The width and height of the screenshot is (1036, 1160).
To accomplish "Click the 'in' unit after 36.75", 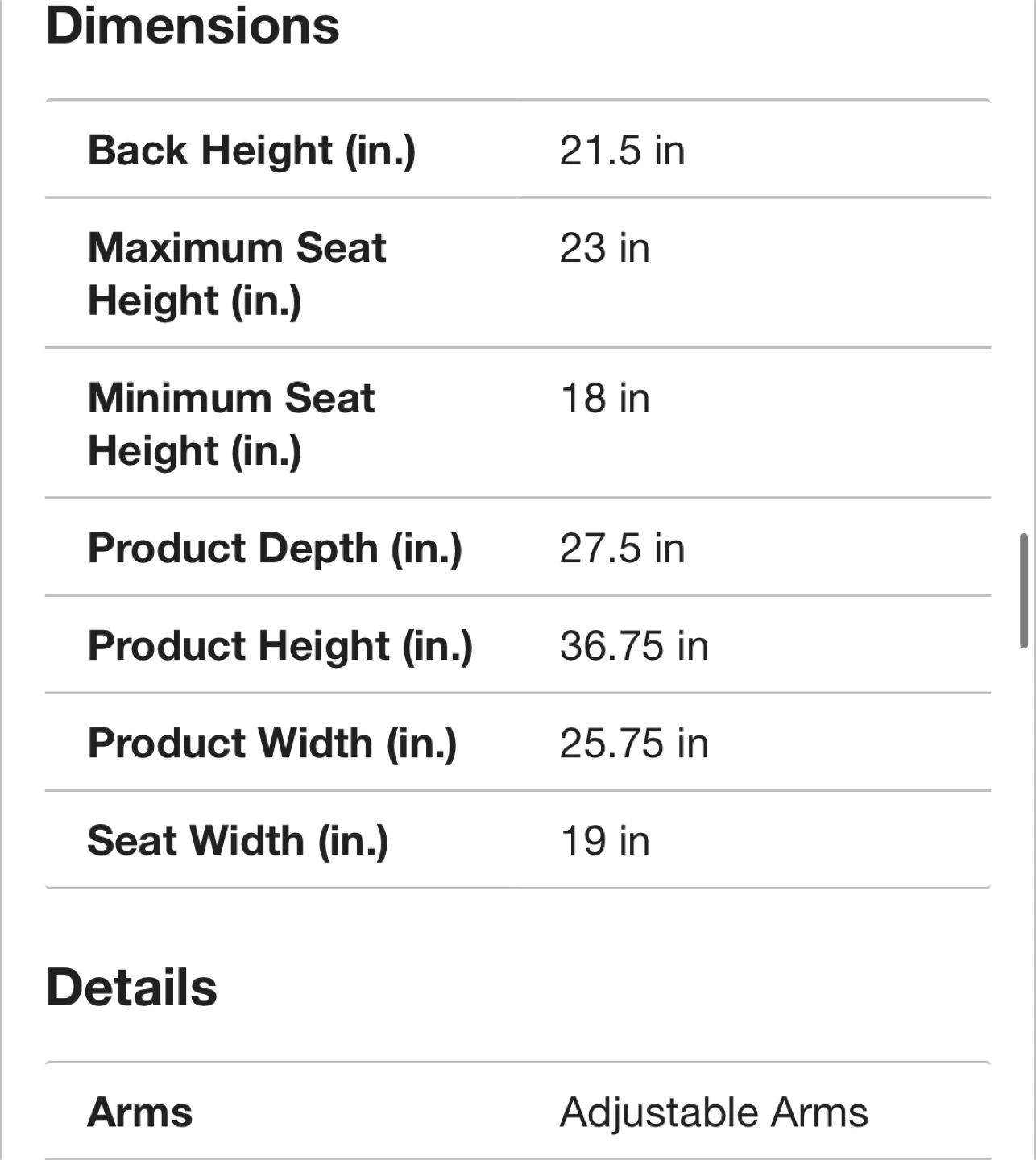I will (693, 646).
